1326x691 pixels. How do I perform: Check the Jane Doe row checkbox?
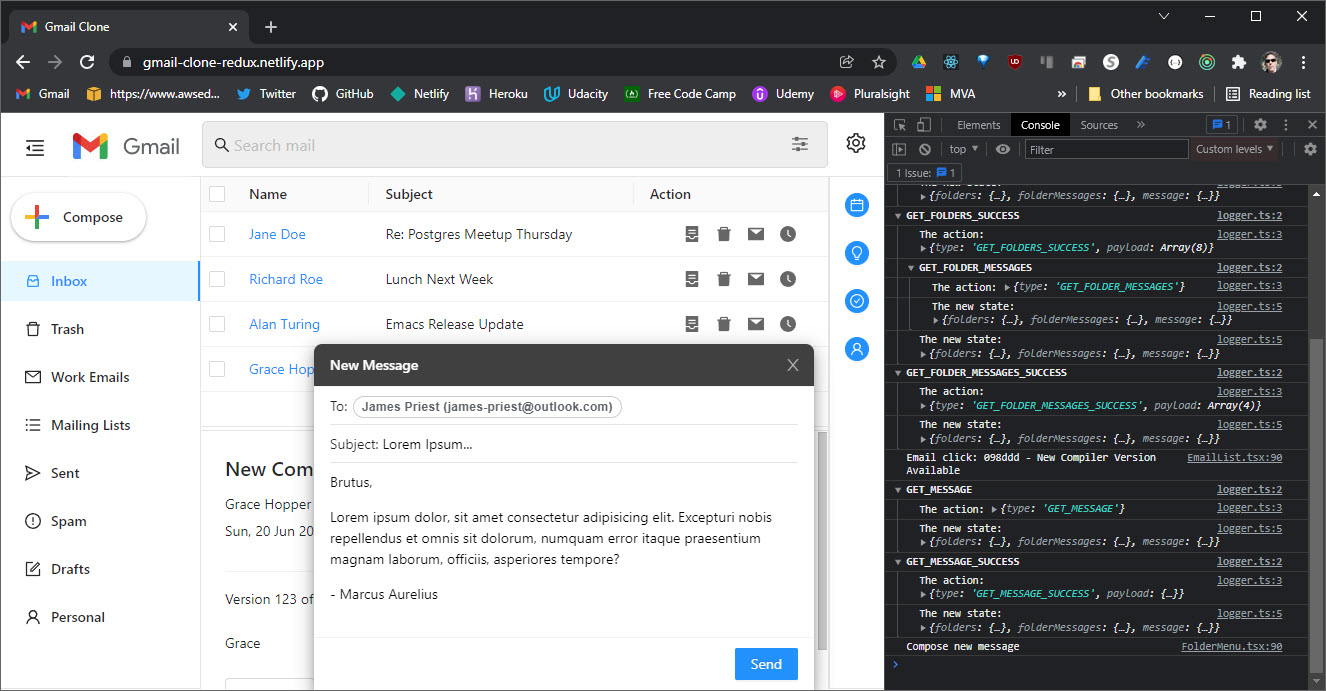click(217, 234)
